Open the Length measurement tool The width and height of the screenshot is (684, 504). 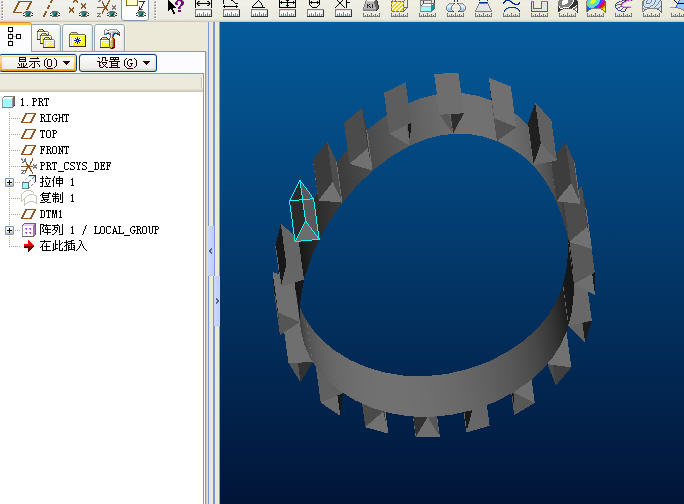[x=231, y=8]
